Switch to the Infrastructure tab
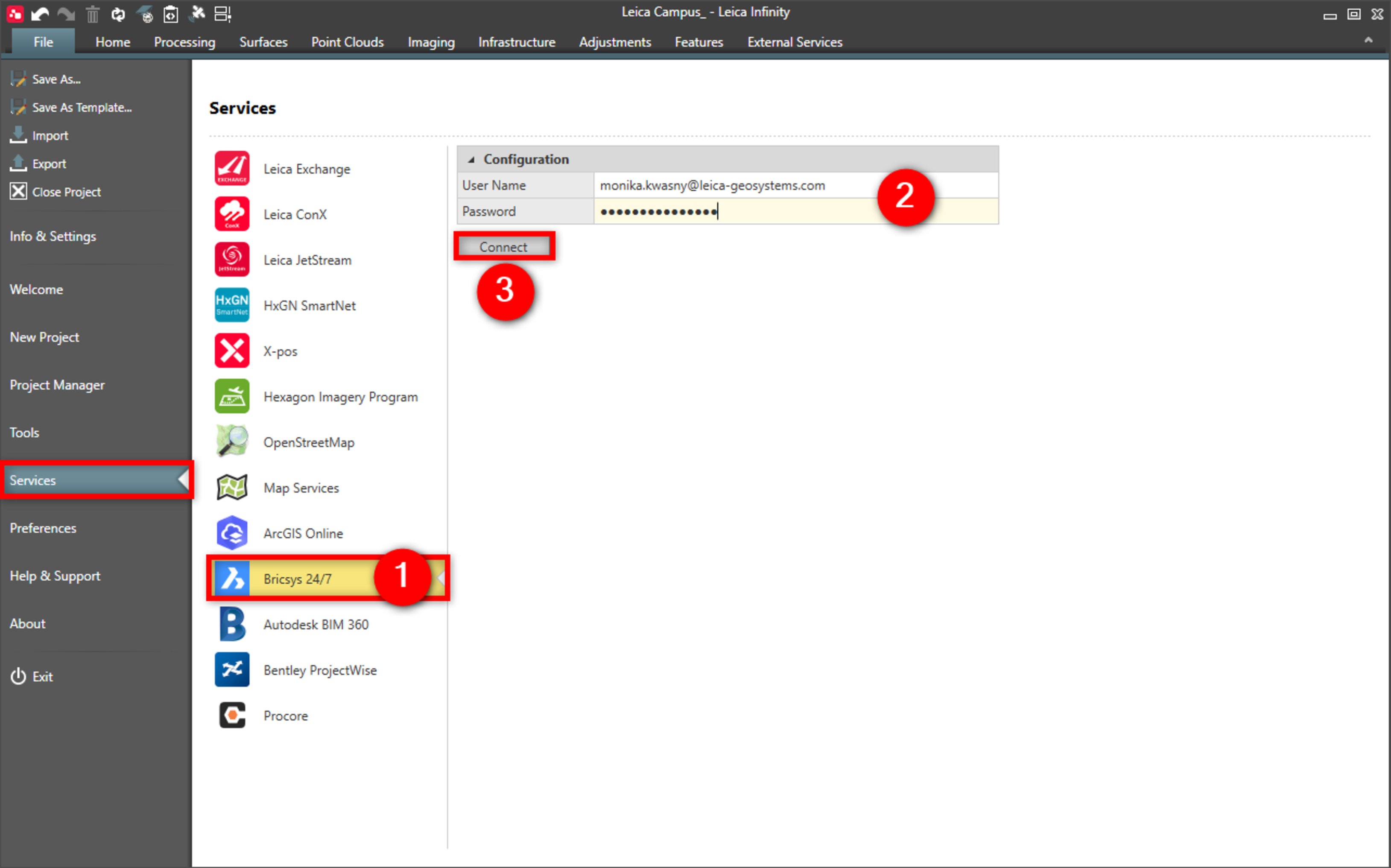This screenshot has height=868, width=1391. tap(517, 42)
